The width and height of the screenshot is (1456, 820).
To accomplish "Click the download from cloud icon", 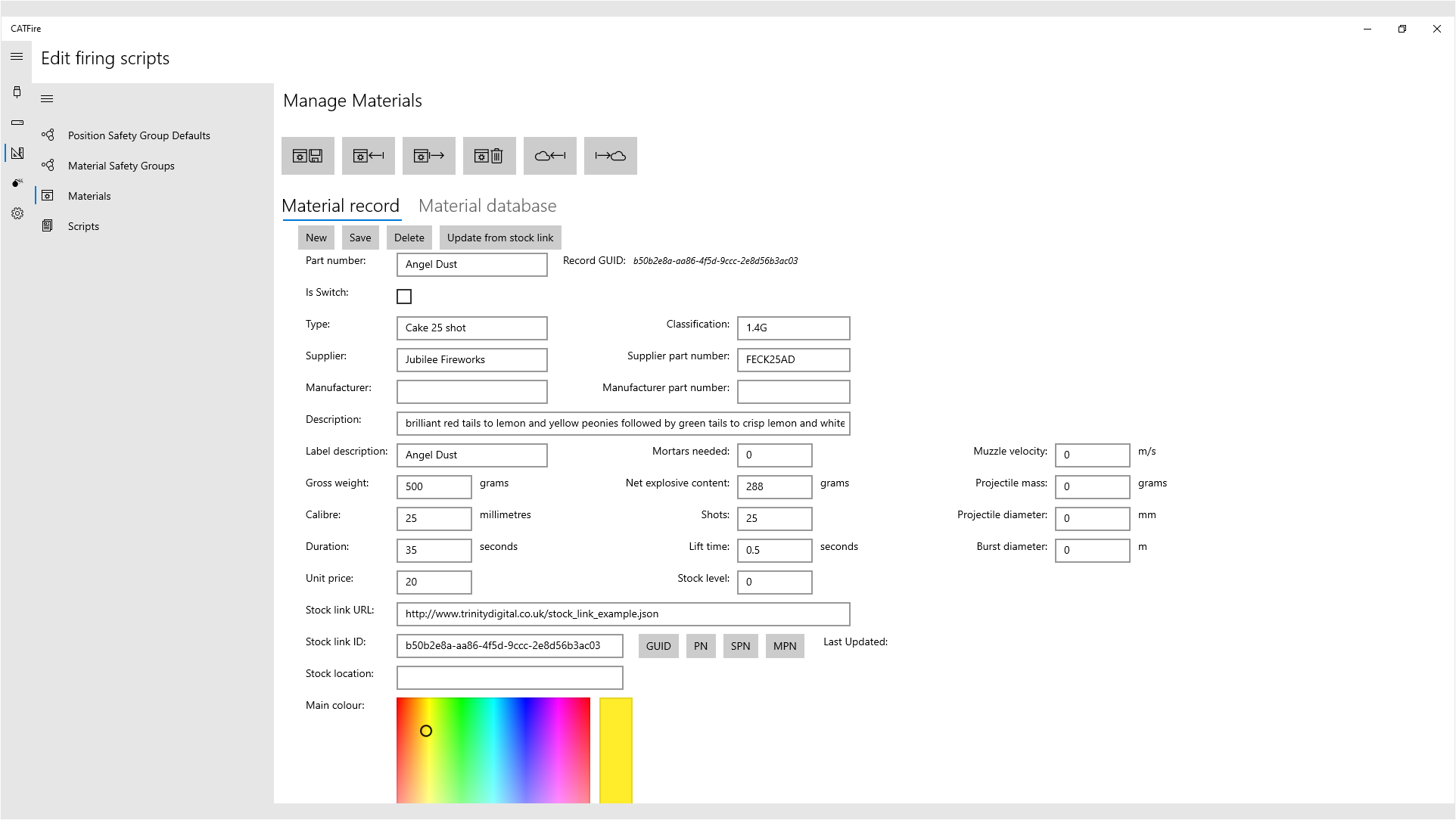I will click(x=550, y=156).
